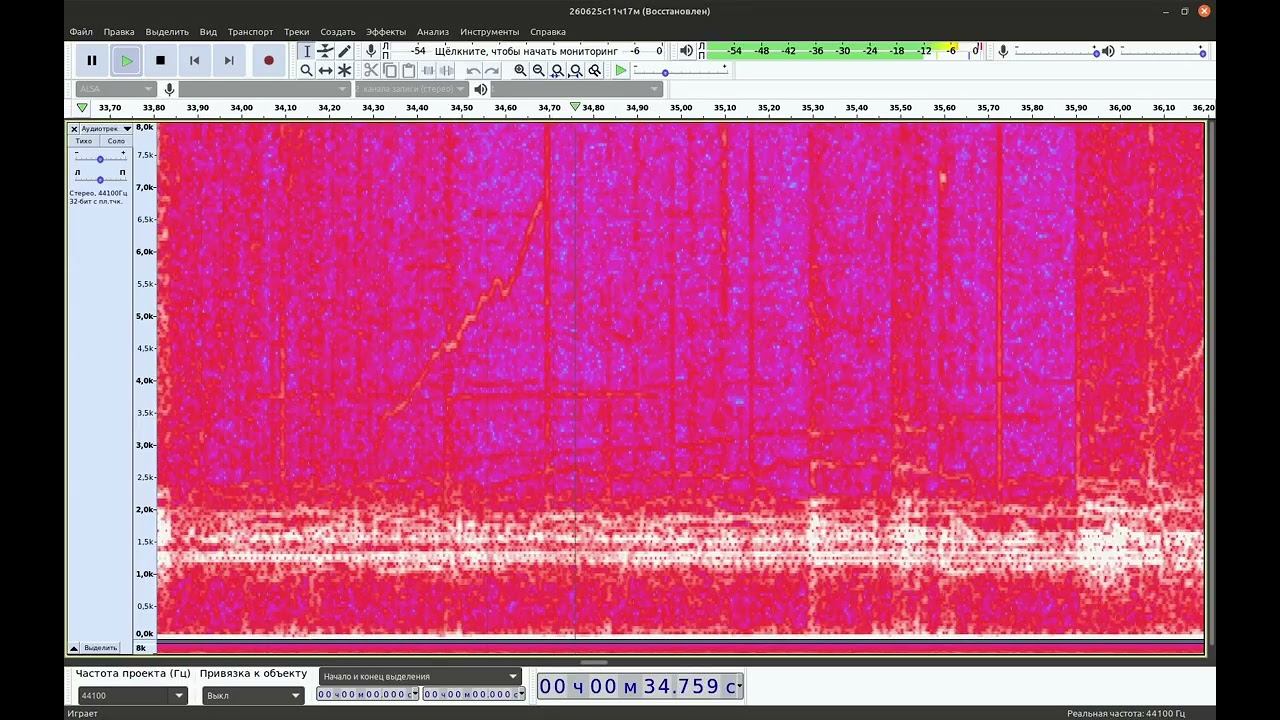Open the playback device dropdown
Screen dimensions: 1280x720
[x=577, y=89]
